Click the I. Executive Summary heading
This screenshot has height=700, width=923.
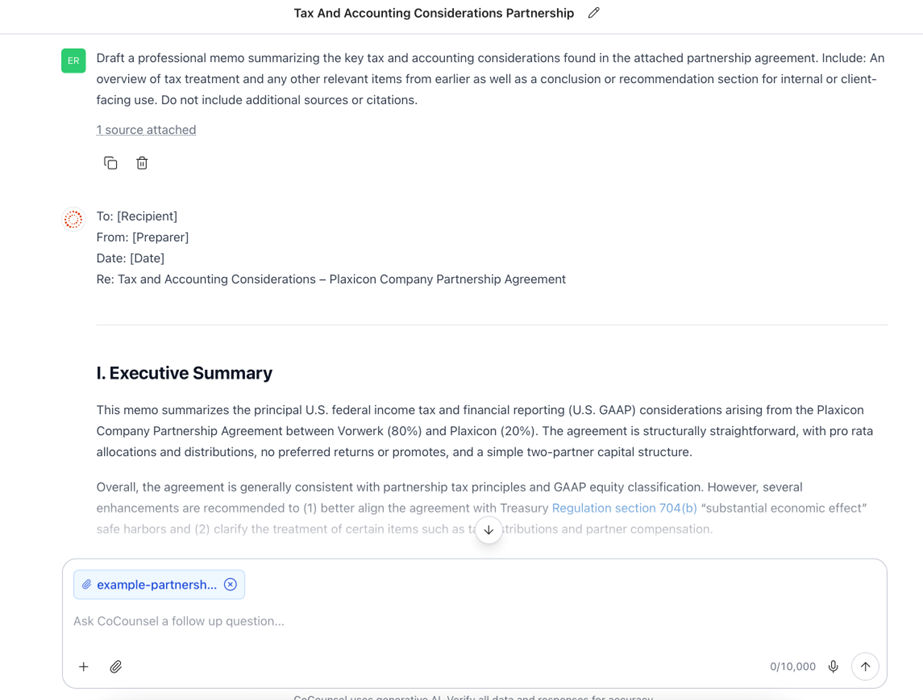(184, 373)
